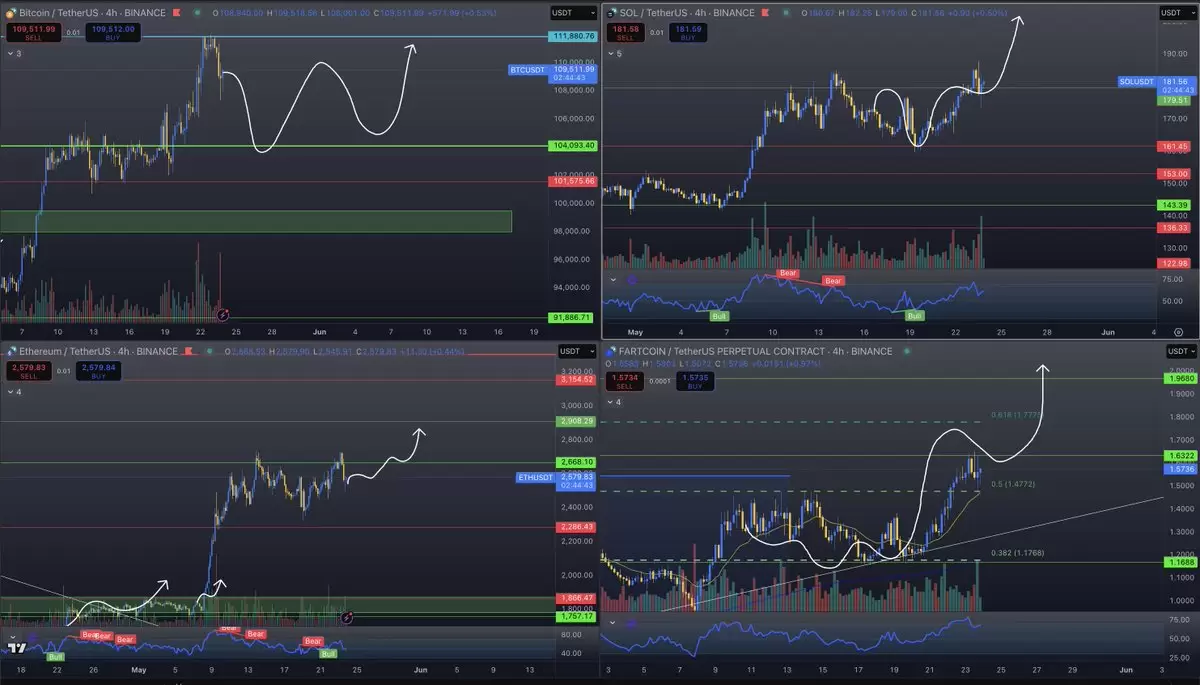Click the SOL coin logo icon
This screenshot has height=685, width=1200.
click(611, 12)
